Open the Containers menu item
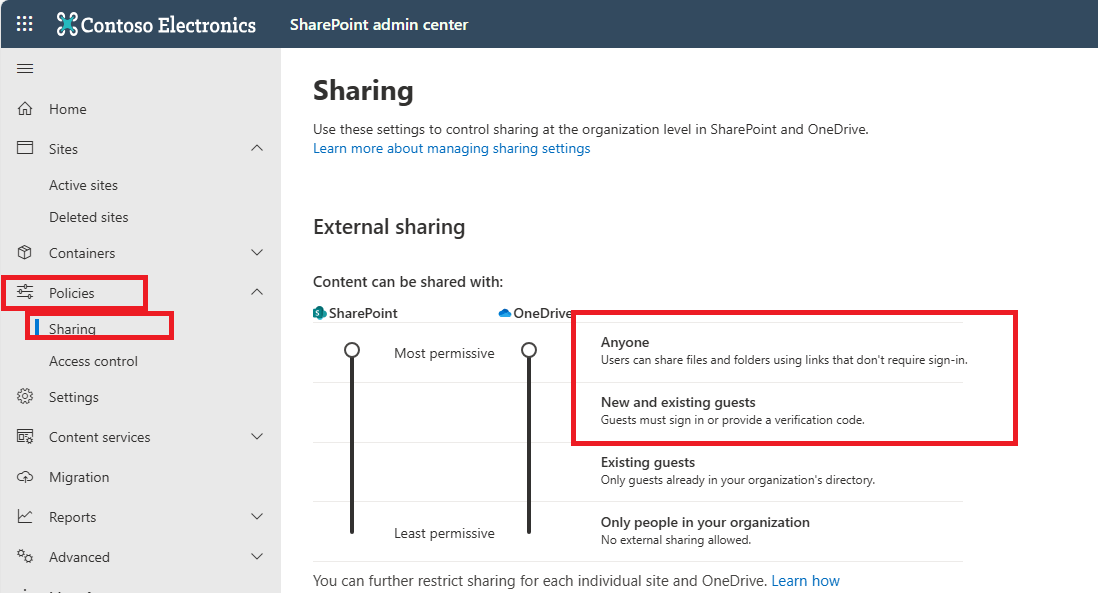This screenshot has height=593, width=1098. coord(82,253)
